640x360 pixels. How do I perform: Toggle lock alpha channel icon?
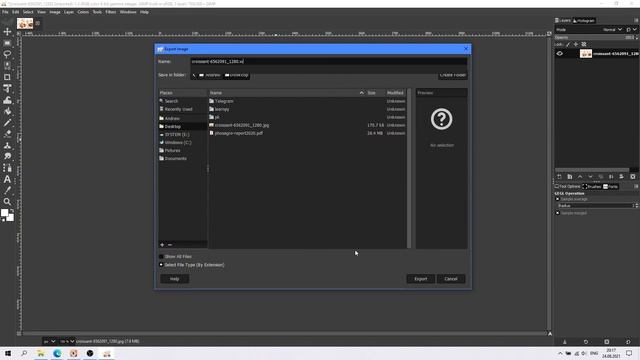pyautogui.click(x=584, y=44)
